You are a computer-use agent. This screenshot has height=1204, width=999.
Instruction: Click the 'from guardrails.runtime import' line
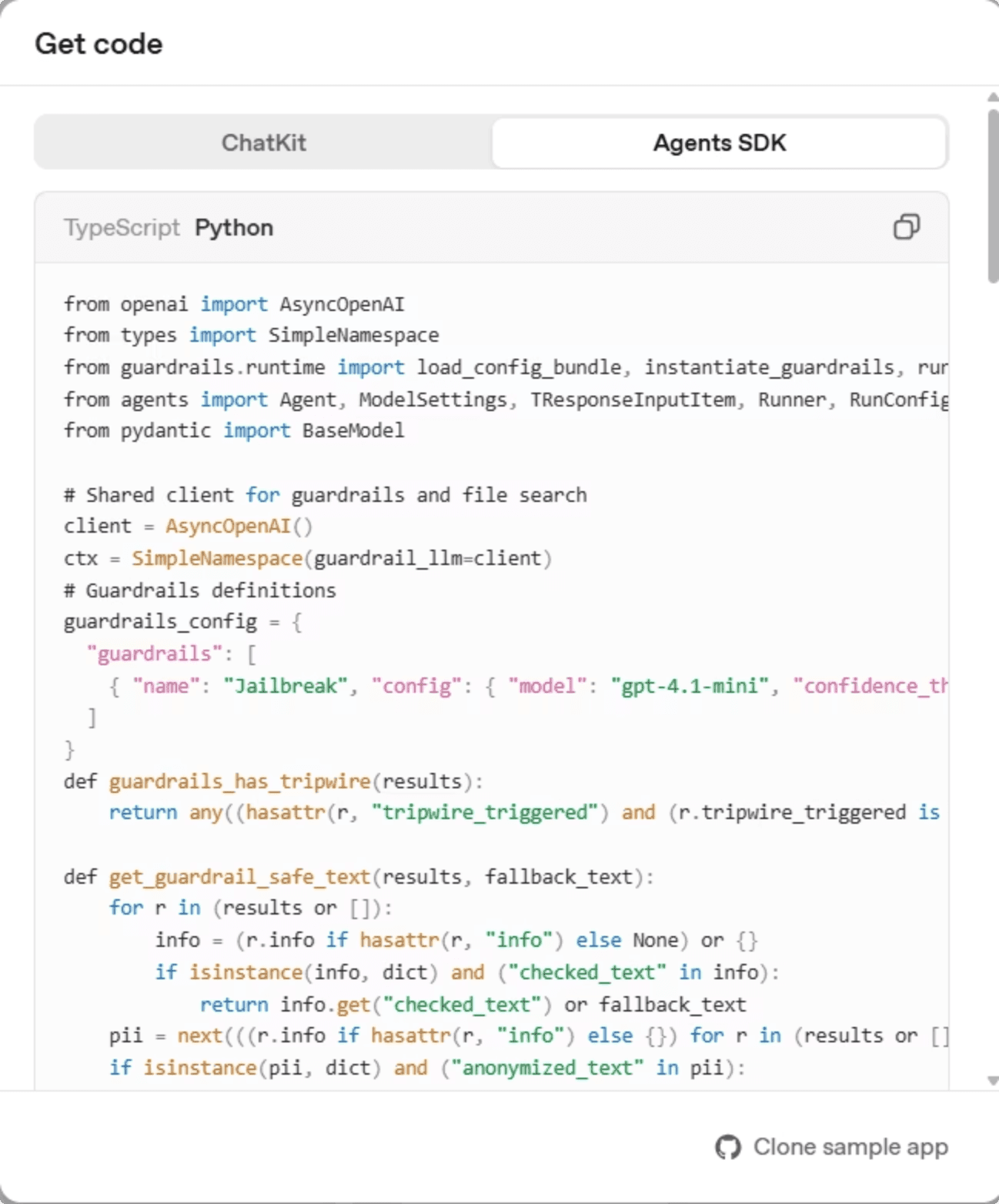click(x=506, y=367)
